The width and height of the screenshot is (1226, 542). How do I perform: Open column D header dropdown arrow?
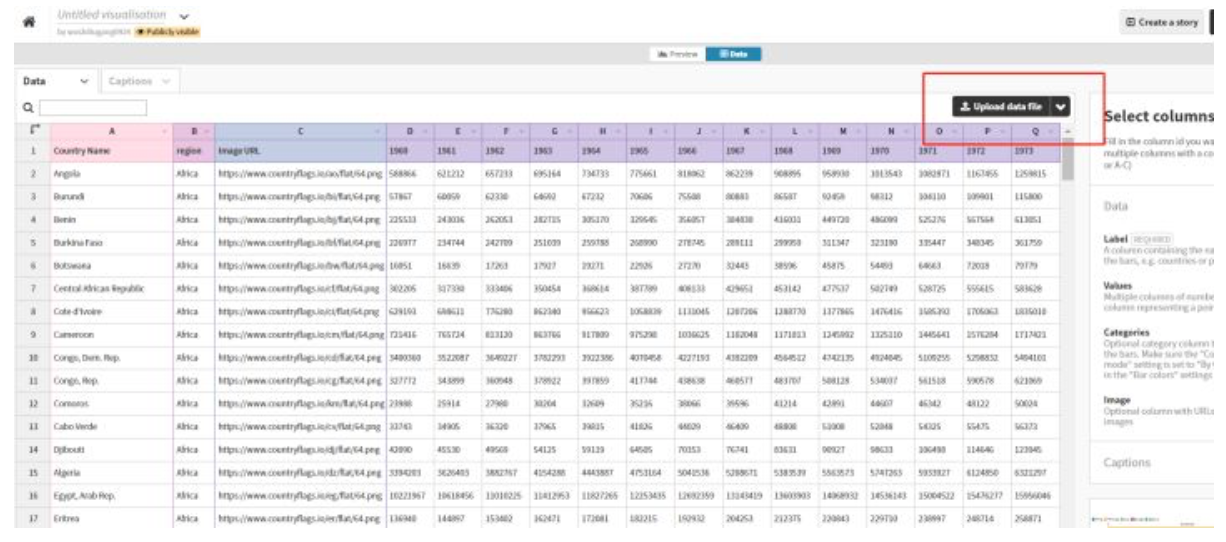click(423, 131)
